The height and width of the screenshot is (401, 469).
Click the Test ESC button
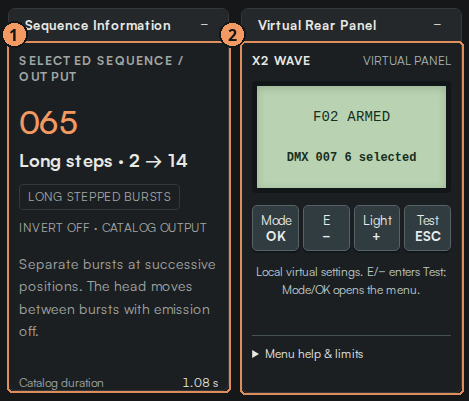click(x=428, y=228)
